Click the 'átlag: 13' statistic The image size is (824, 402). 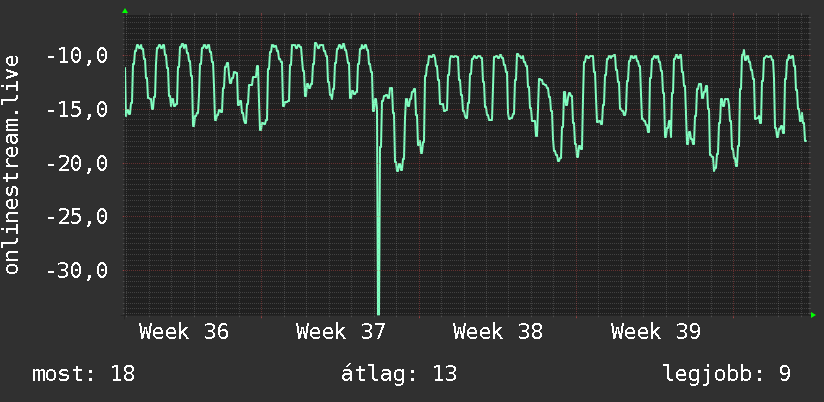pos(399,374)
